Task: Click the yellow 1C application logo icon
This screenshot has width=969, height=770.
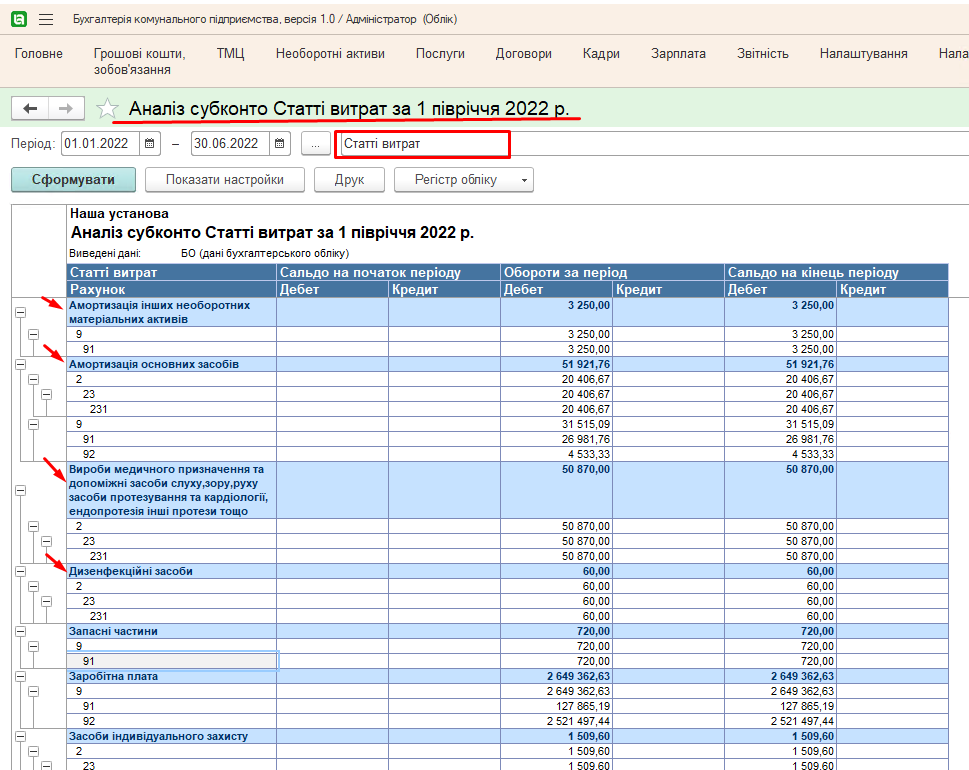Action: click(18, 20)
